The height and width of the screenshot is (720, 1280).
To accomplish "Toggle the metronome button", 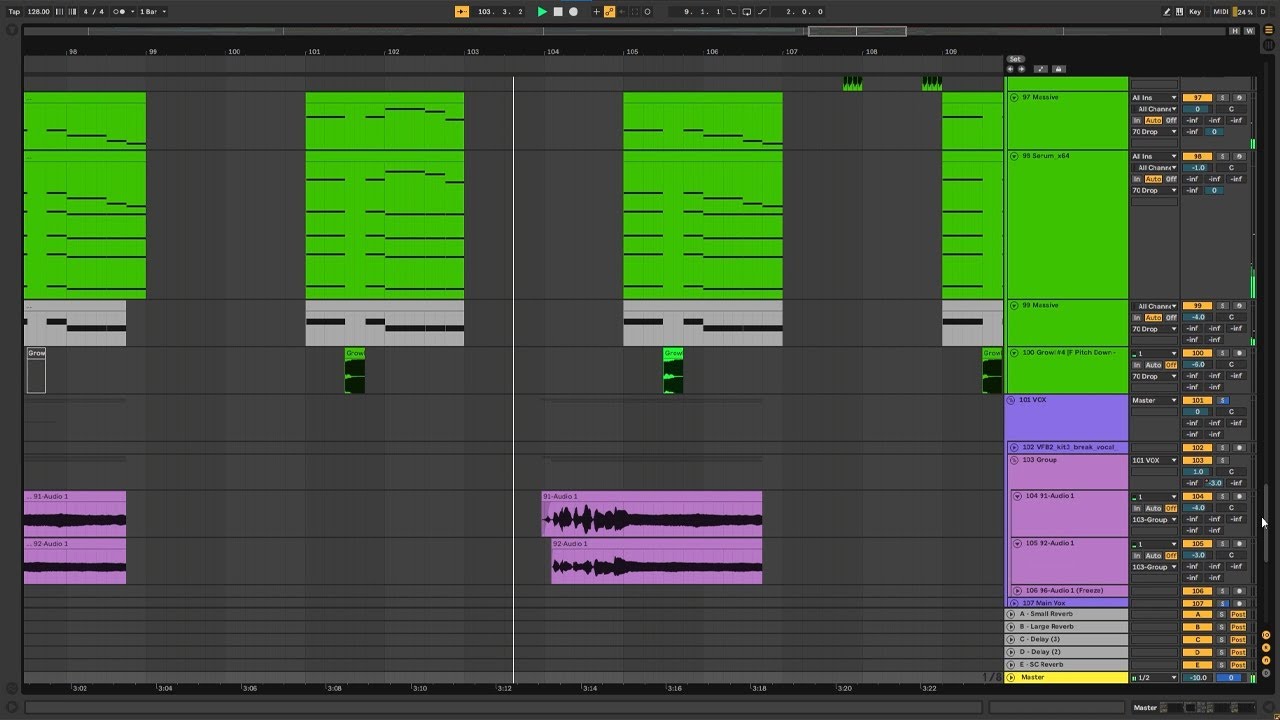I will coord(121,11).
